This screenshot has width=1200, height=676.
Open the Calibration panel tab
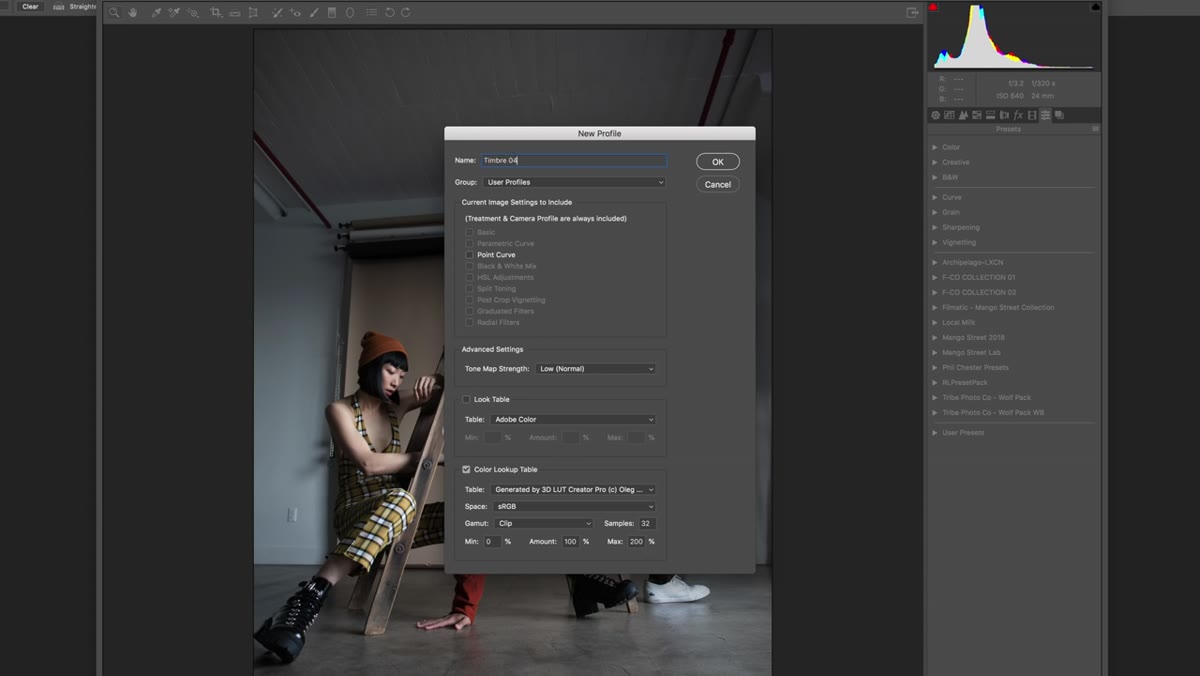tap(1032, 115)
